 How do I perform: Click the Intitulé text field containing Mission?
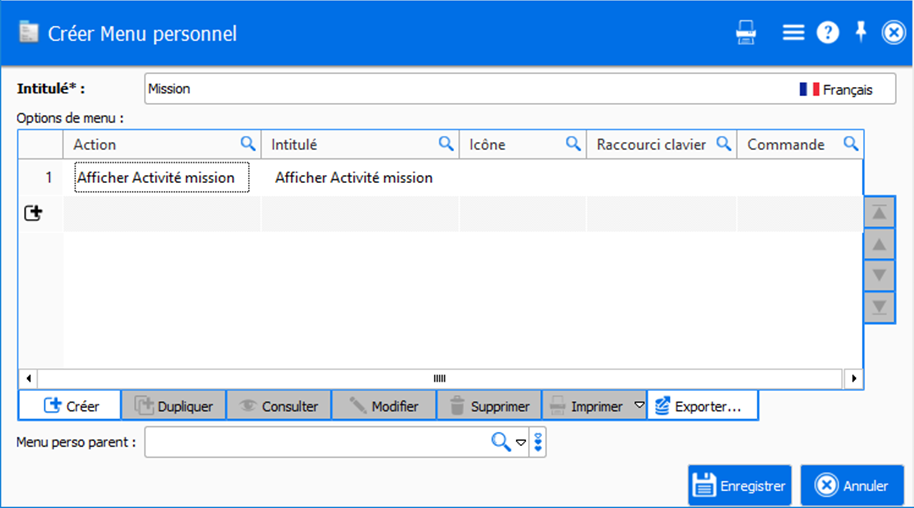[x=460, y=89]
